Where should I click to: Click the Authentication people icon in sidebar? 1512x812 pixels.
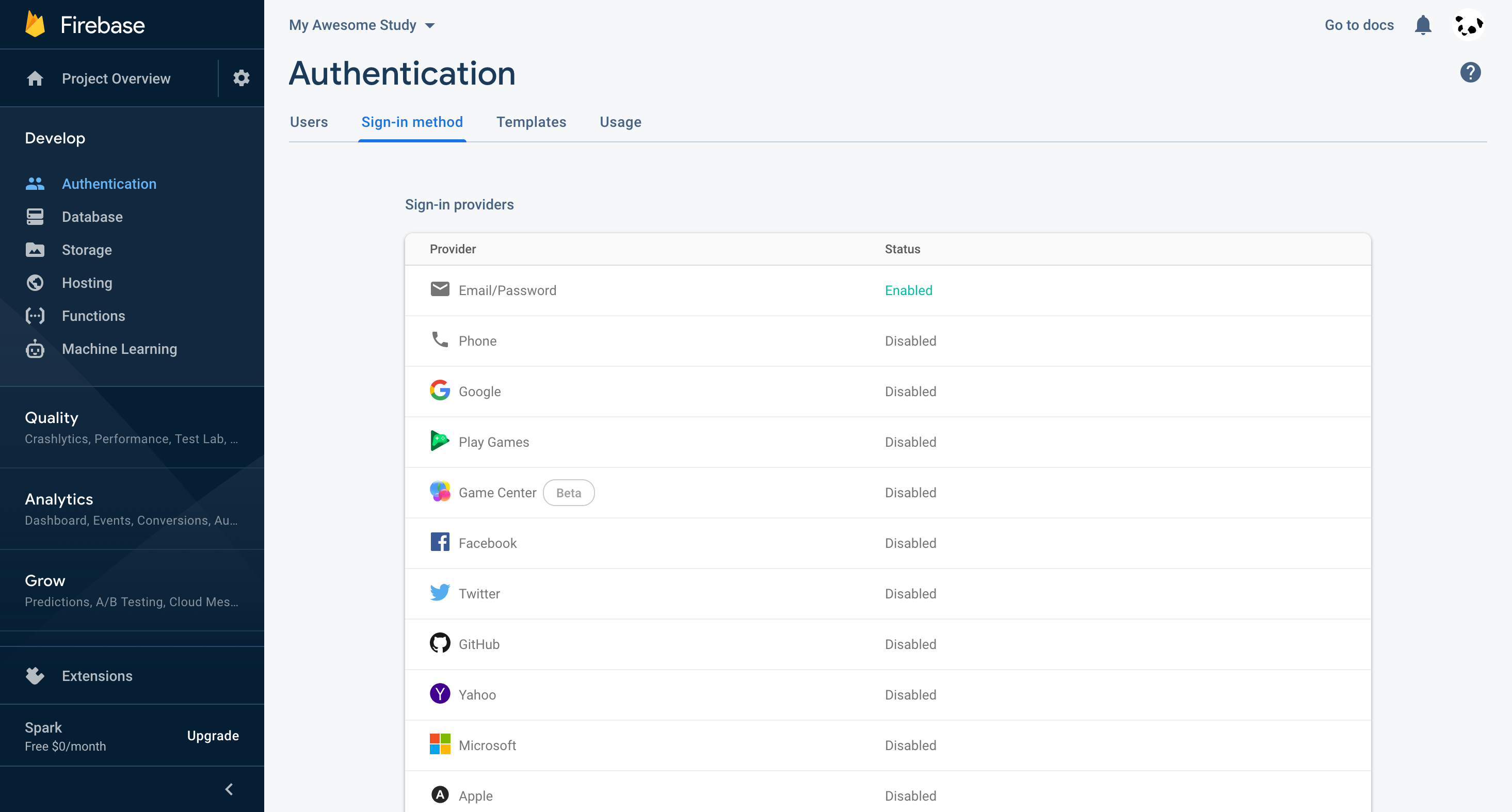point(35,184)
